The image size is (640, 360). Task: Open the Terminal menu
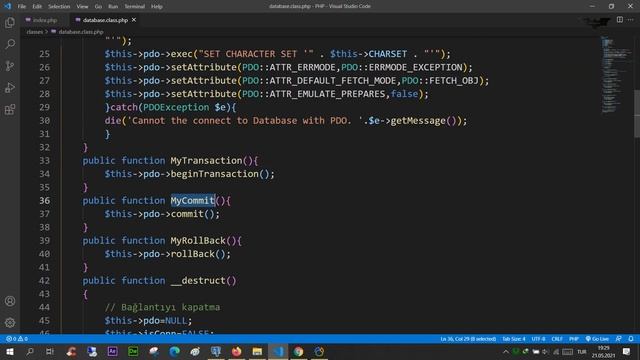pos(135,7)
